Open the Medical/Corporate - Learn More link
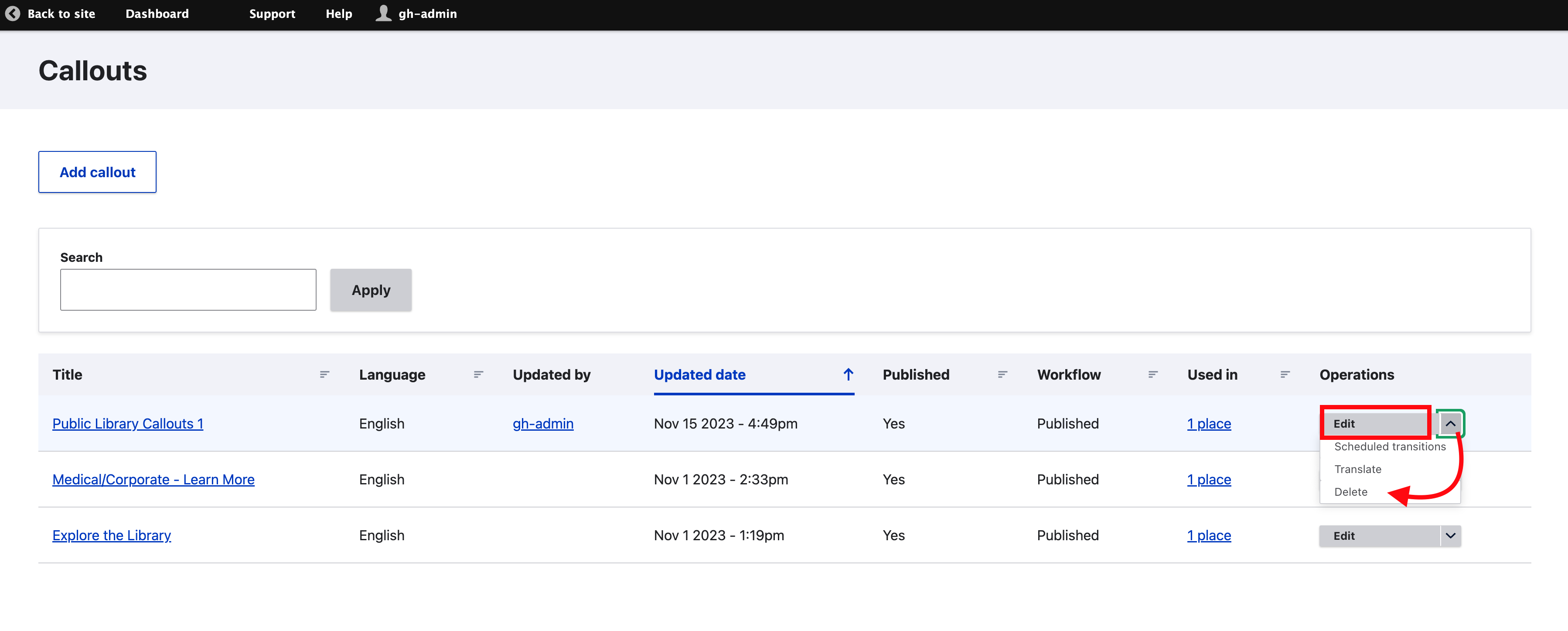1568x631 pixels. tap(153, 479)
